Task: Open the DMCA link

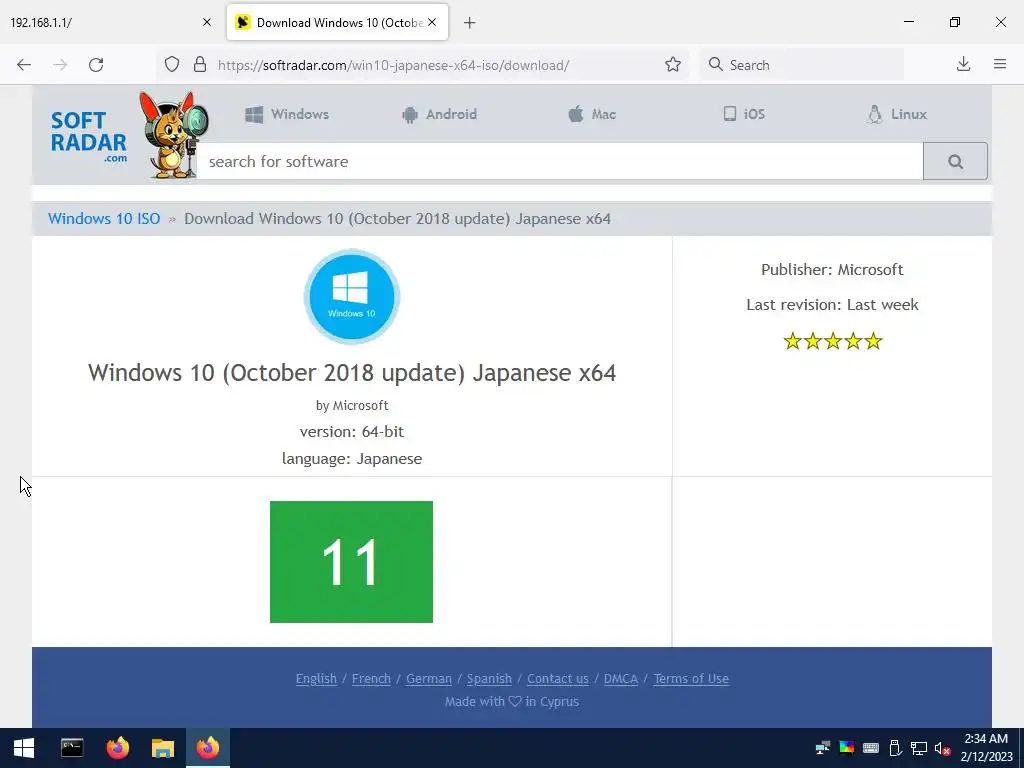Action: [x=620, y=679]
